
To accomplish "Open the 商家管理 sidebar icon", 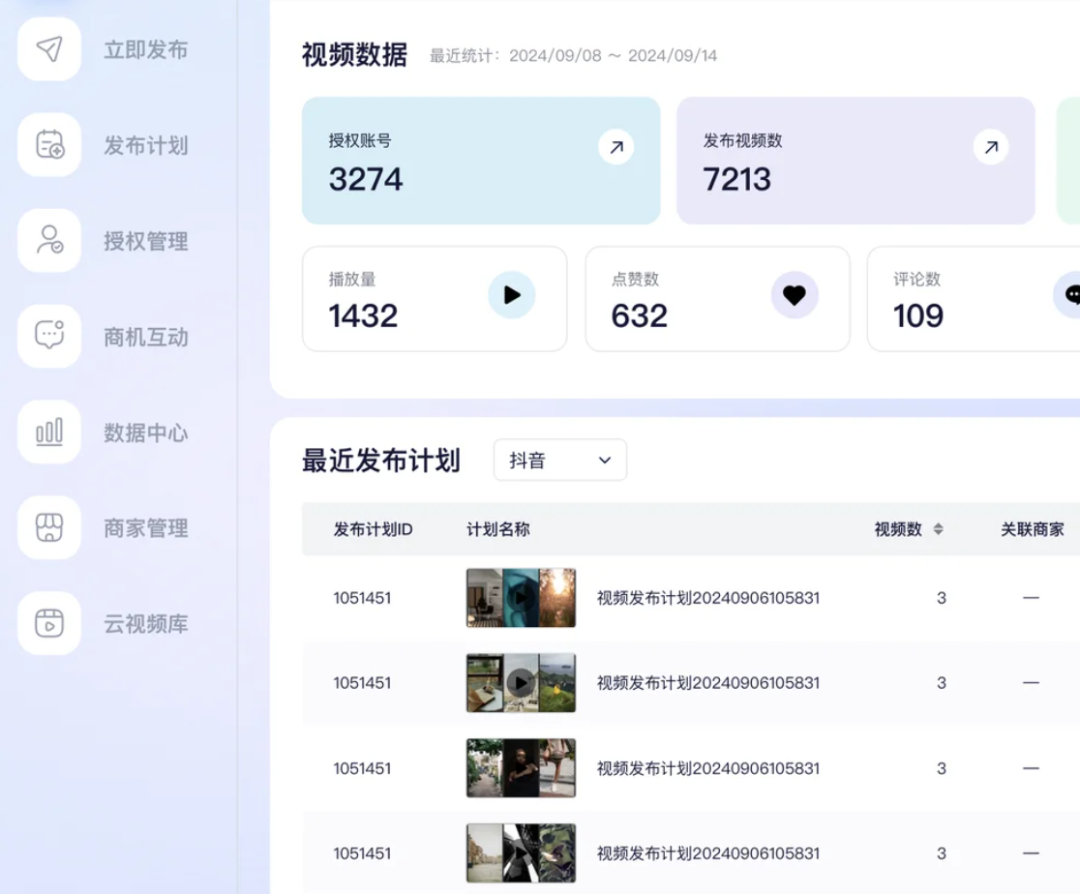I will pyautogui.click(x=48, y=528).
